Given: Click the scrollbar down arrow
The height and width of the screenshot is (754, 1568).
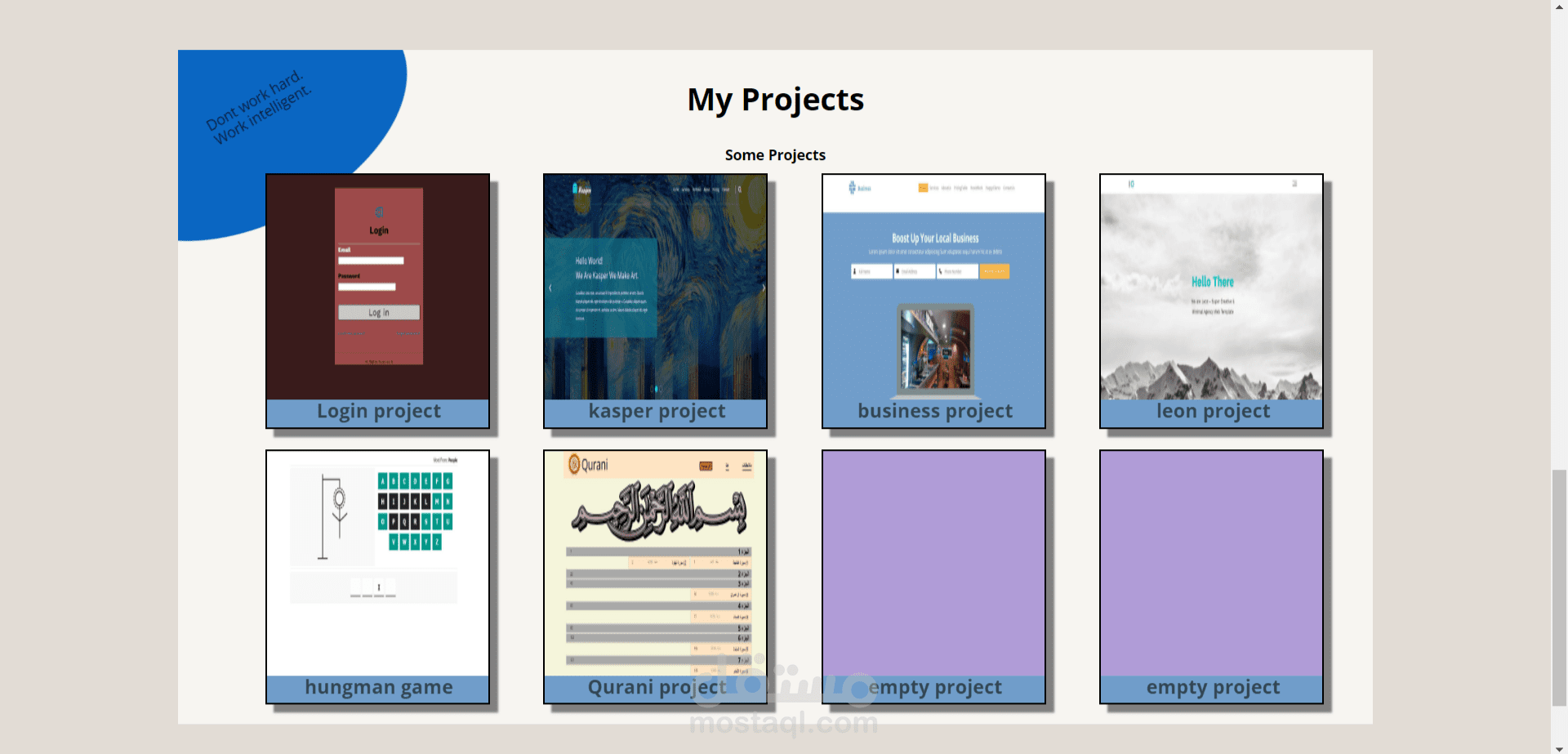Looking at the screenshot, I should (1560, 747).
